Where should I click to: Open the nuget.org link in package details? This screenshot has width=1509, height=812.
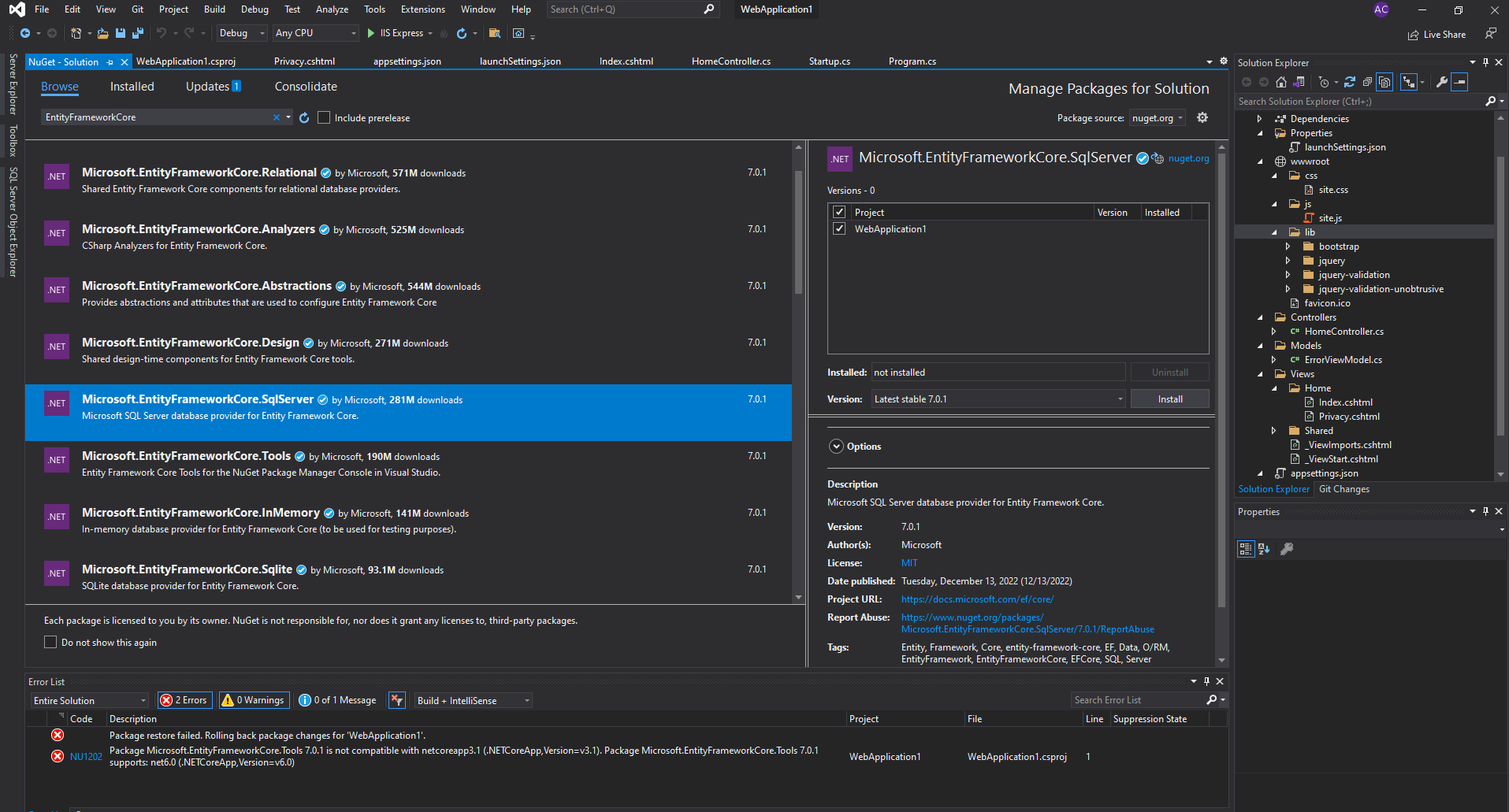[1188, 158]
